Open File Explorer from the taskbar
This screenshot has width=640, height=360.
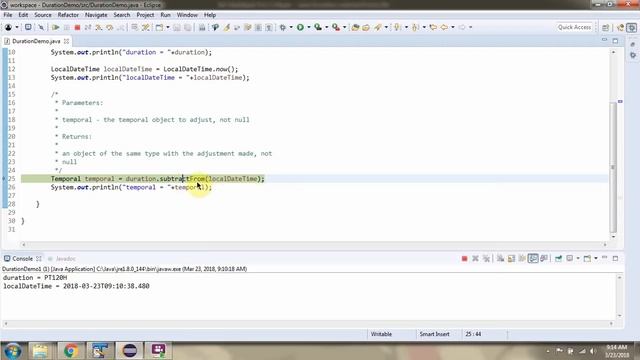[40, 351]
